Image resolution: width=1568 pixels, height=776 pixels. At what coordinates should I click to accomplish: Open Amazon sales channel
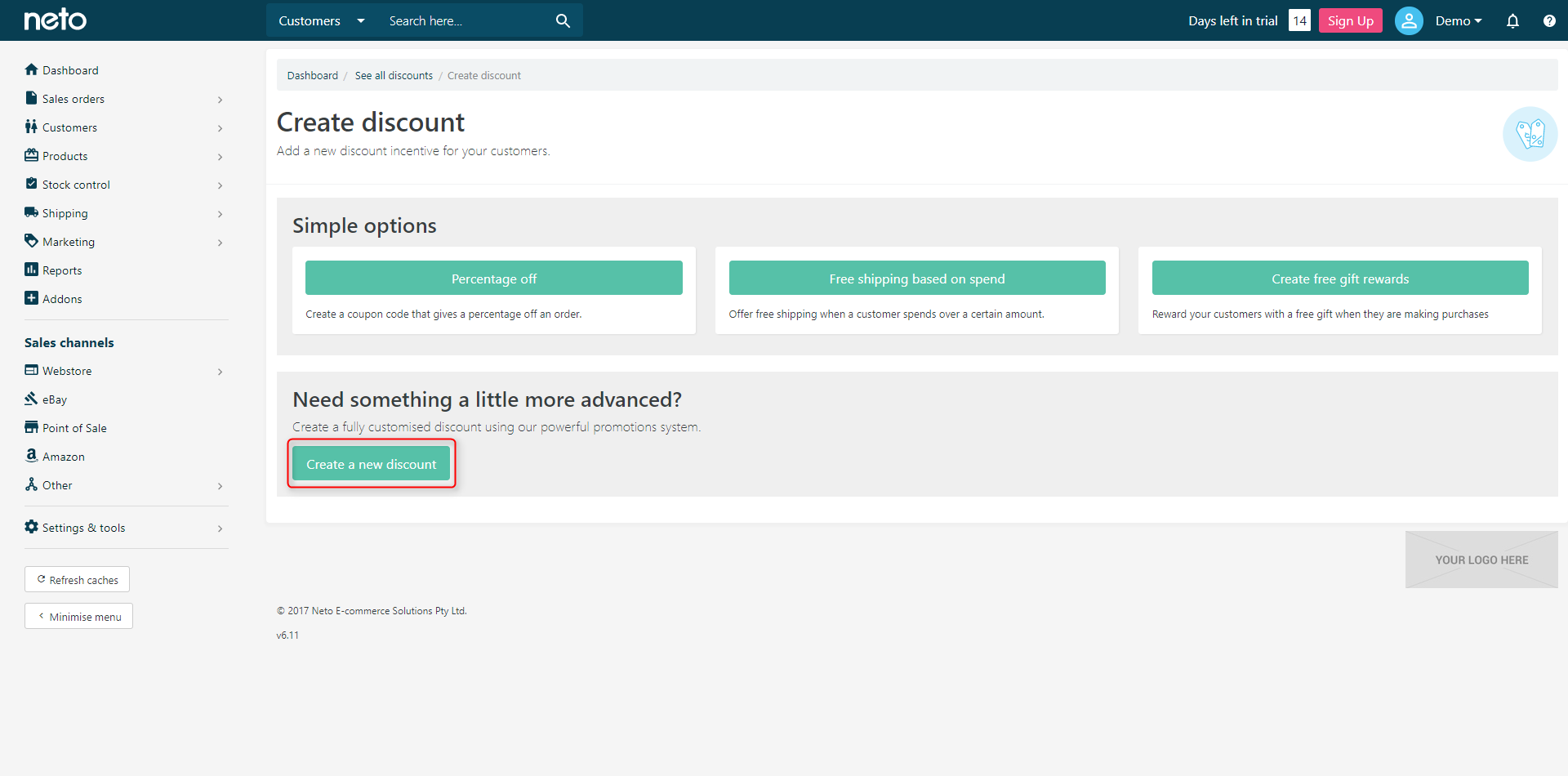[x=64, y=457]
